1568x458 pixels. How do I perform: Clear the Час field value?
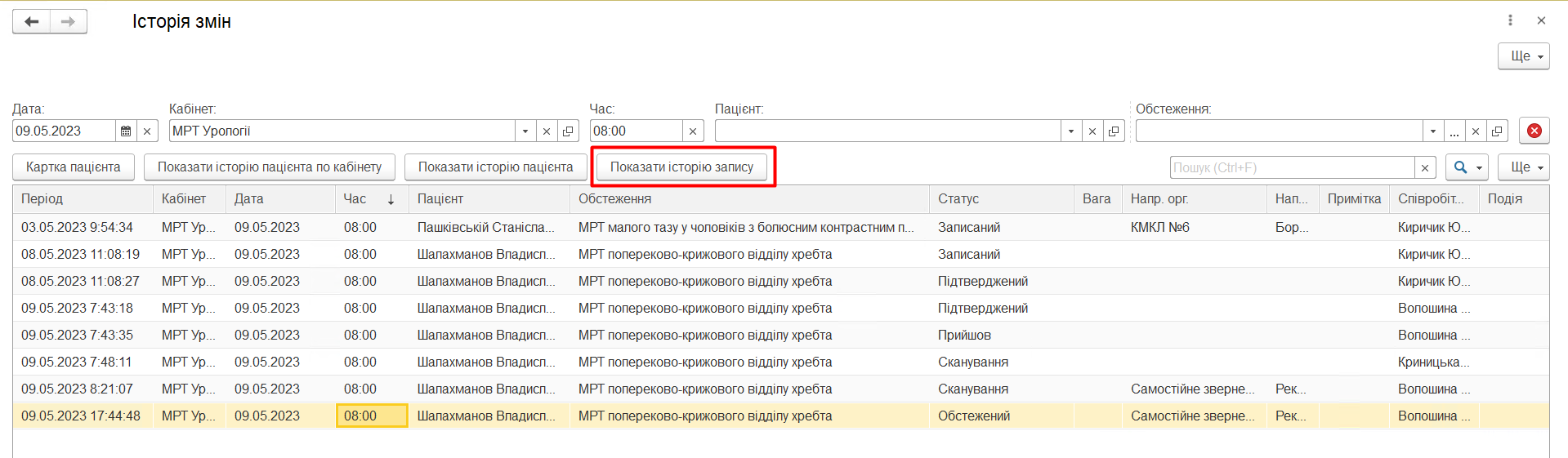pyautogui.click(x=693, y=131)
